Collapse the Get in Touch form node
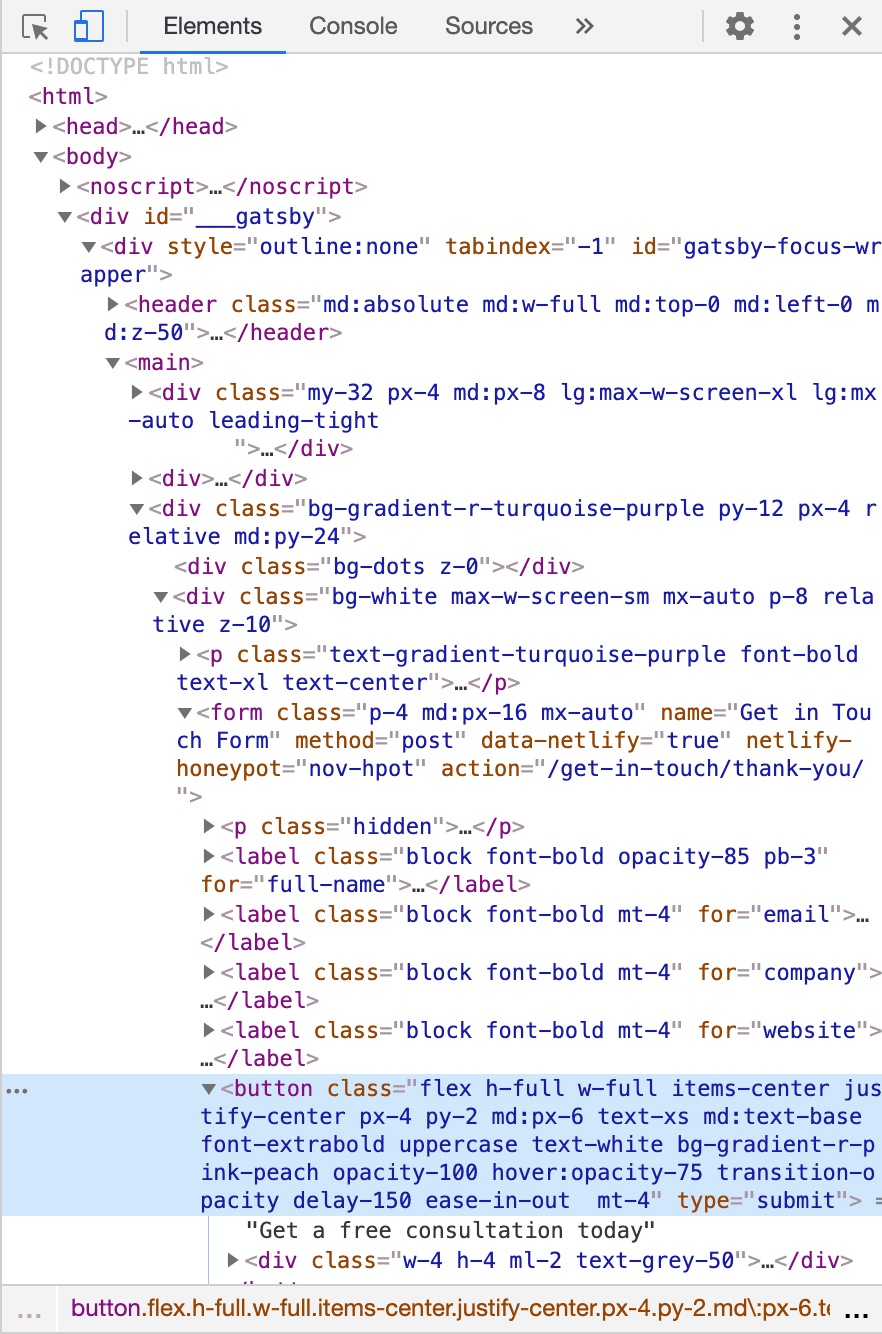 (184, 712)
